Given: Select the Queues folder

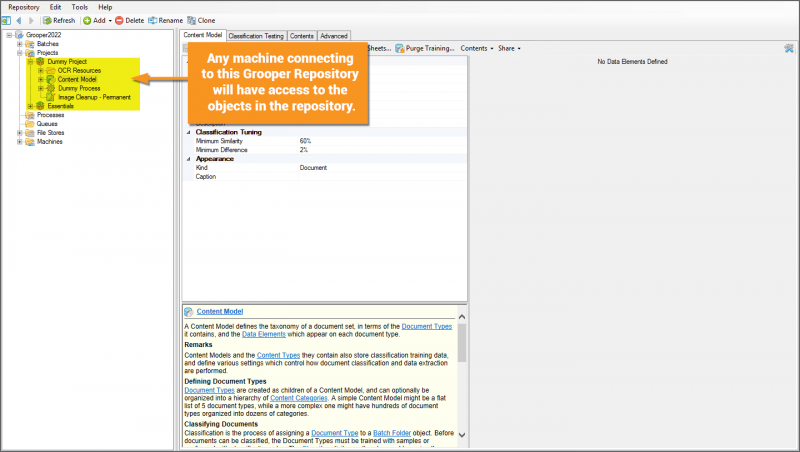Looking at the screenshot, I should [x=47, y=124].
